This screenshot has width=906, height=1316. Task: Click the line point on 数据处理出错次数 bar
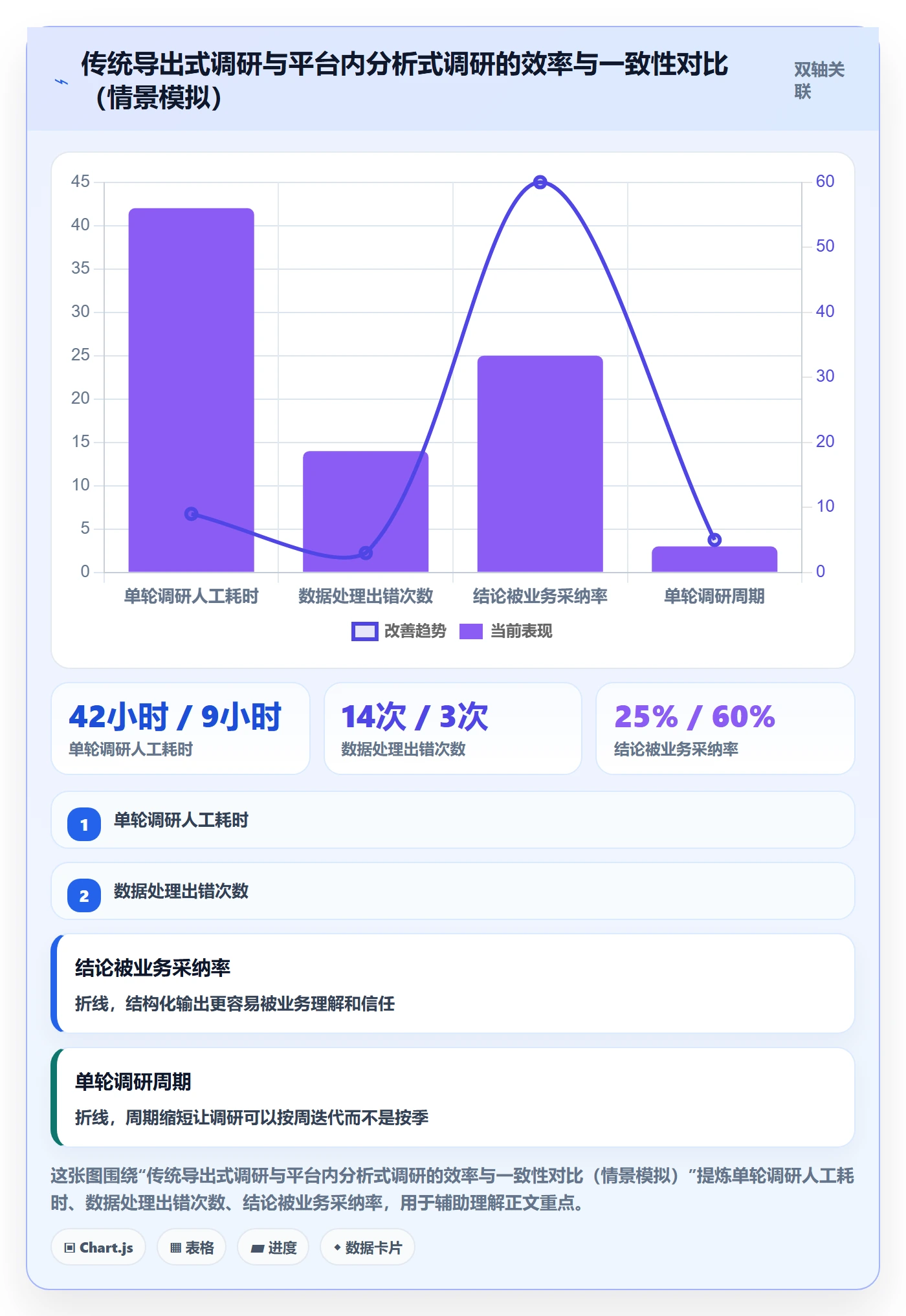point(366,553)
